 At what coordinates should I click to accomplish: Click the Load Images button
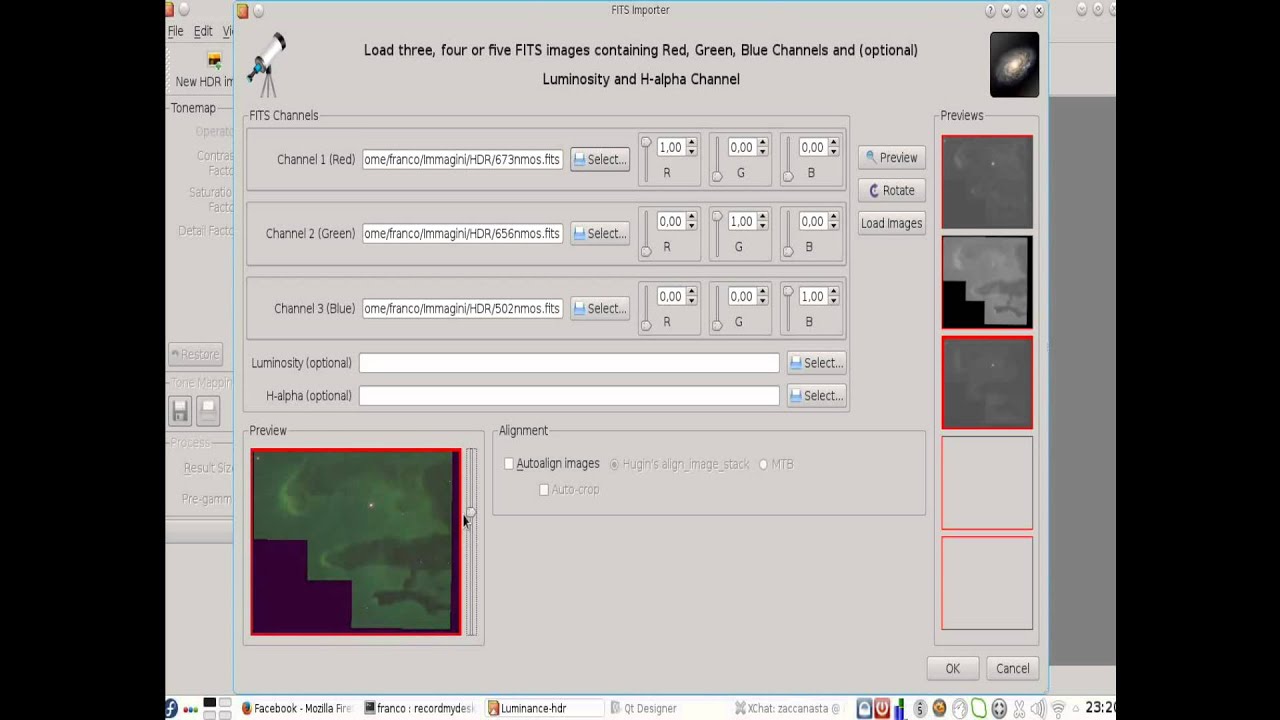pos(891,224)
